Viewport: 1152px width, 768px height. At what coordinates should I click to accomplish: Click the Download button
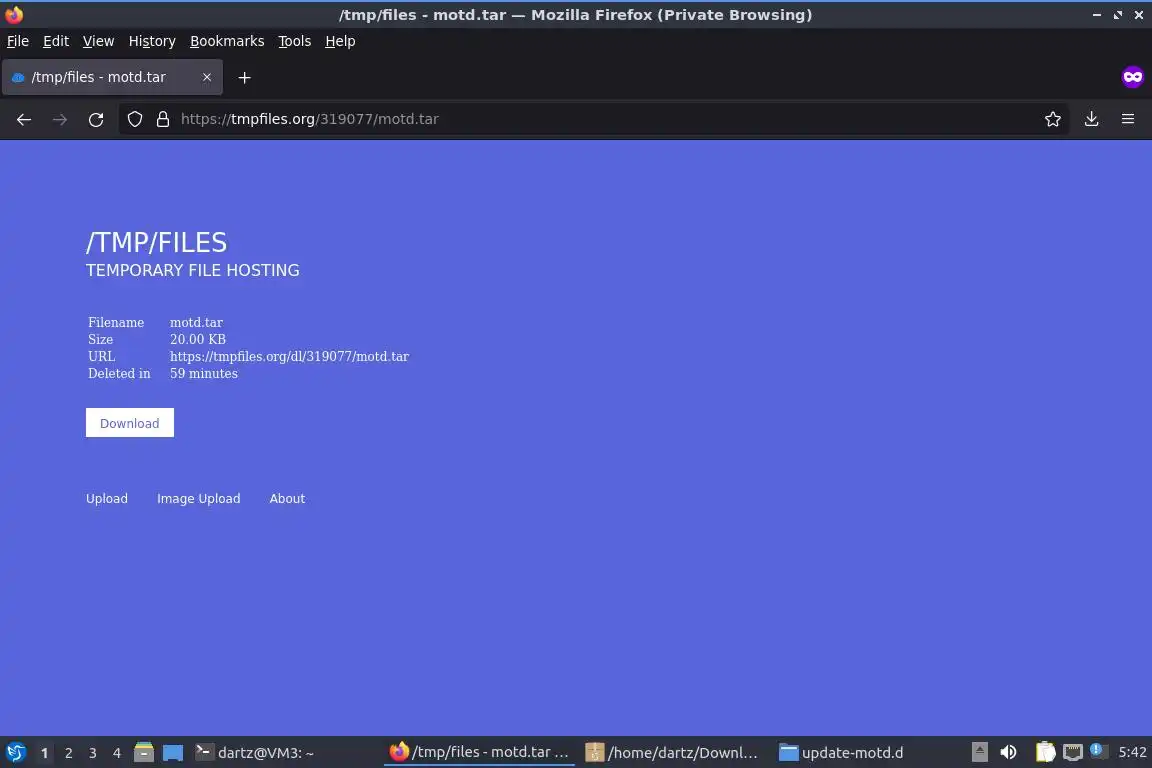coord(130,423)
